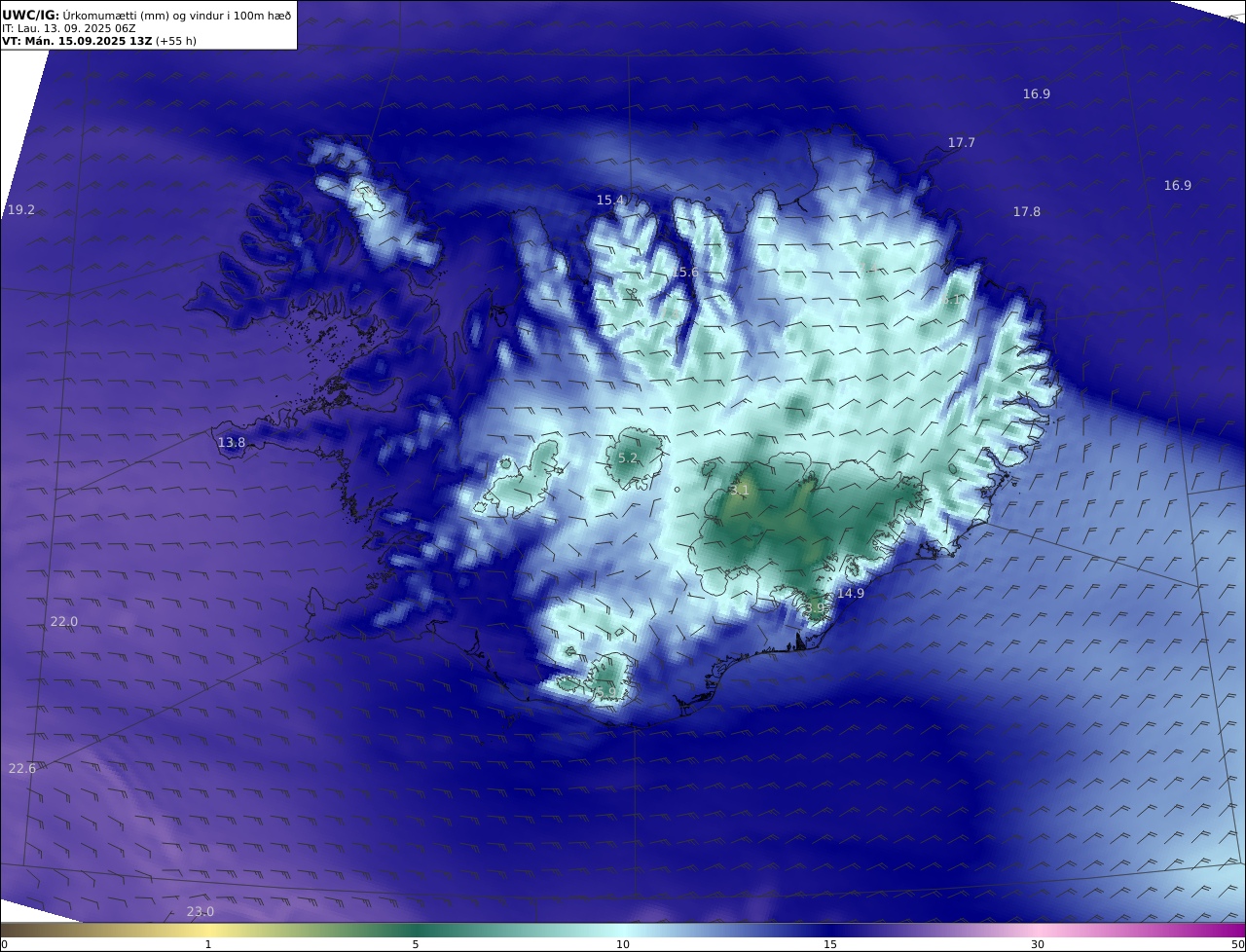Click the 15.6 map value
Screen dimensions: 1246x952
pos(685,272)
